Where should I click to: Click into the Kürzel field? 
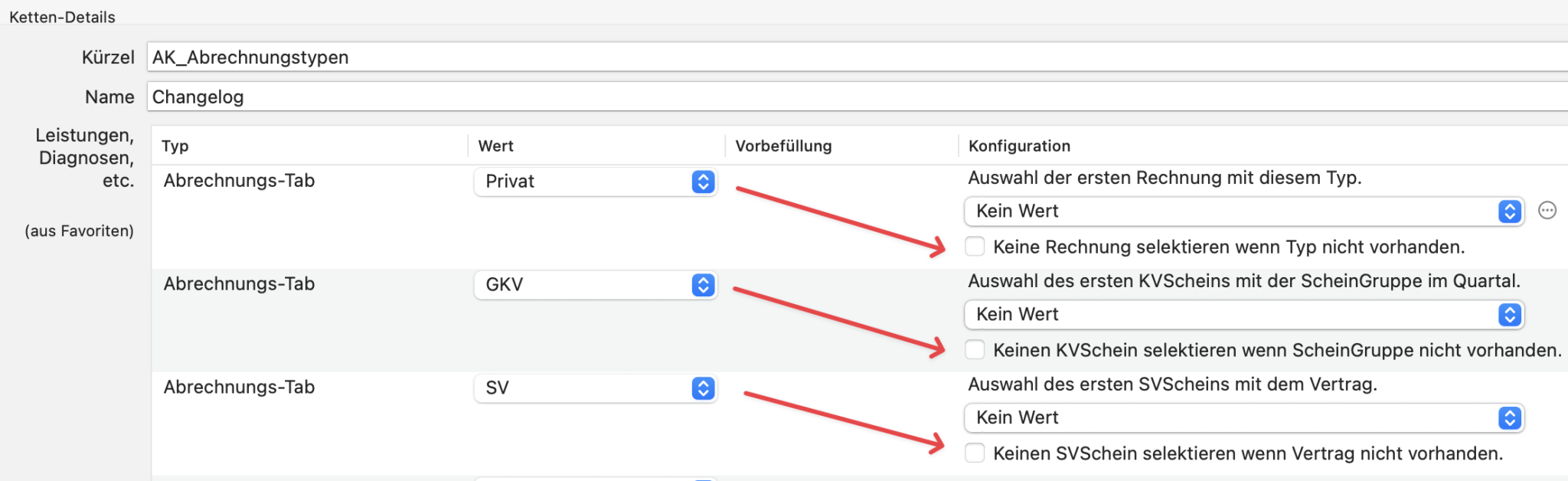(x=842, y=57)
